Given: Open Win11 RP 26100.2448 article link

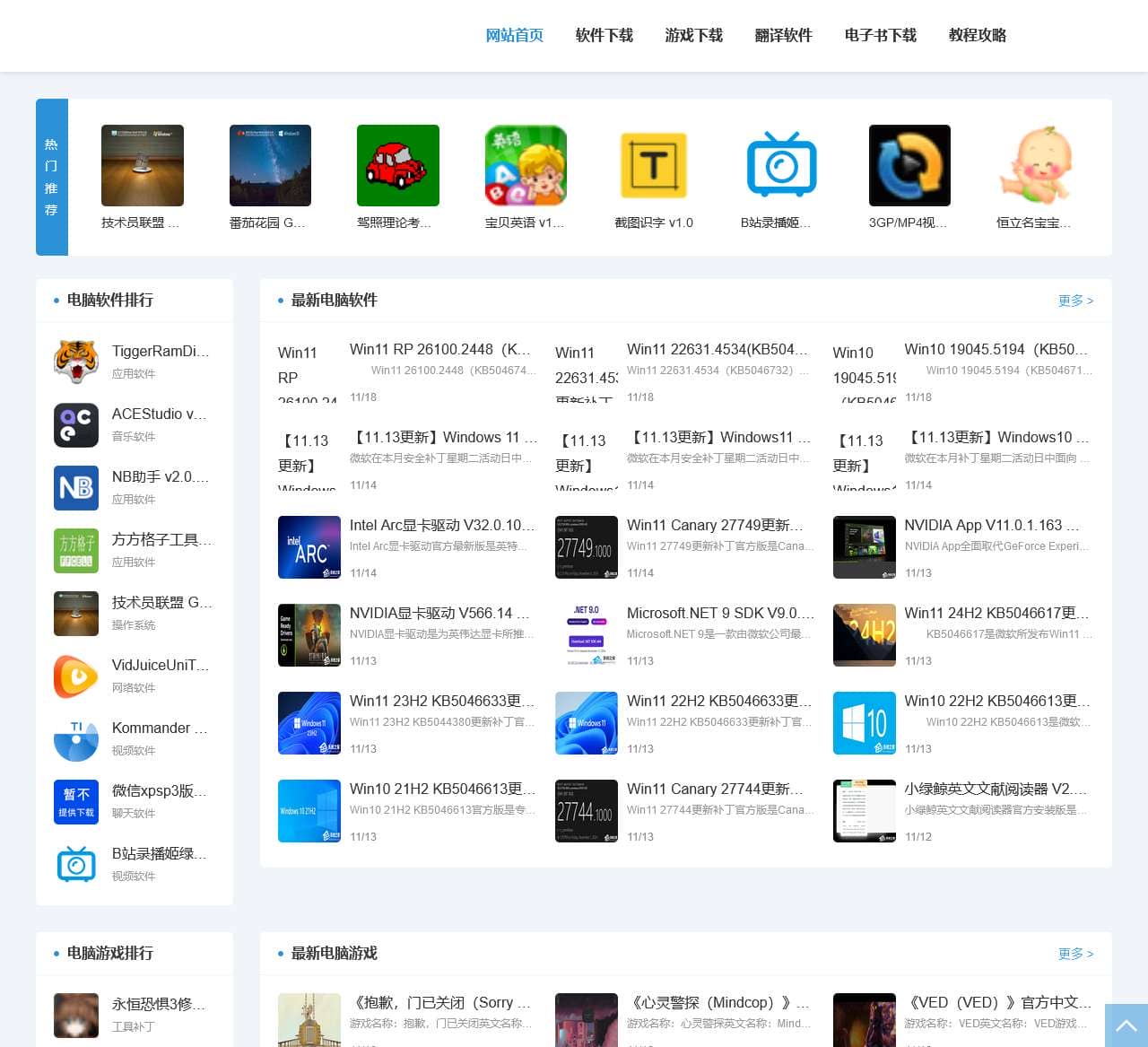Looking at the screenshot, I should click(x=440, y=349).
